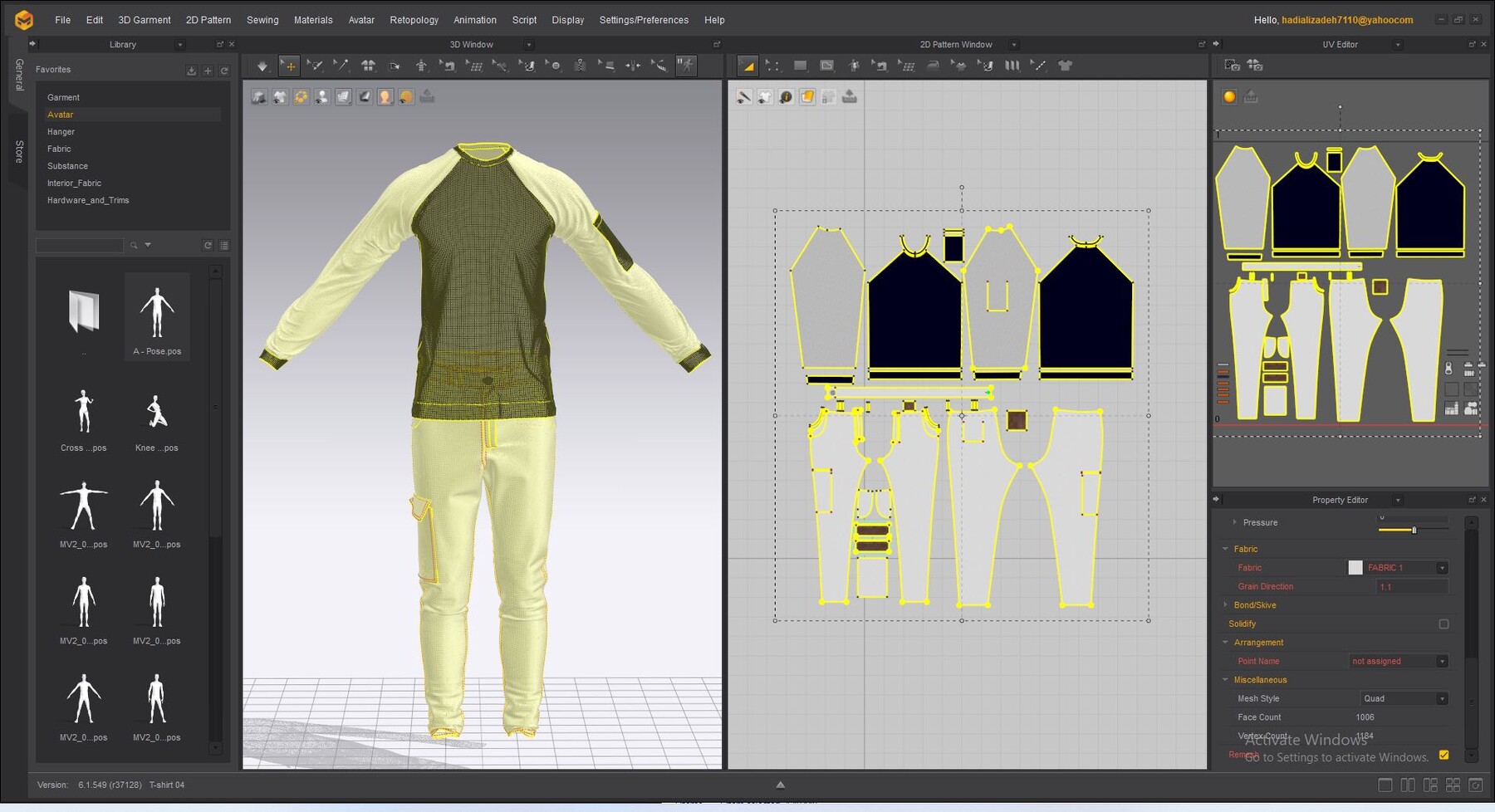Enable the Solidify checkbox in Property Editor
This screenshot has width=1495, height=812.
click(x=1444, y=624)
